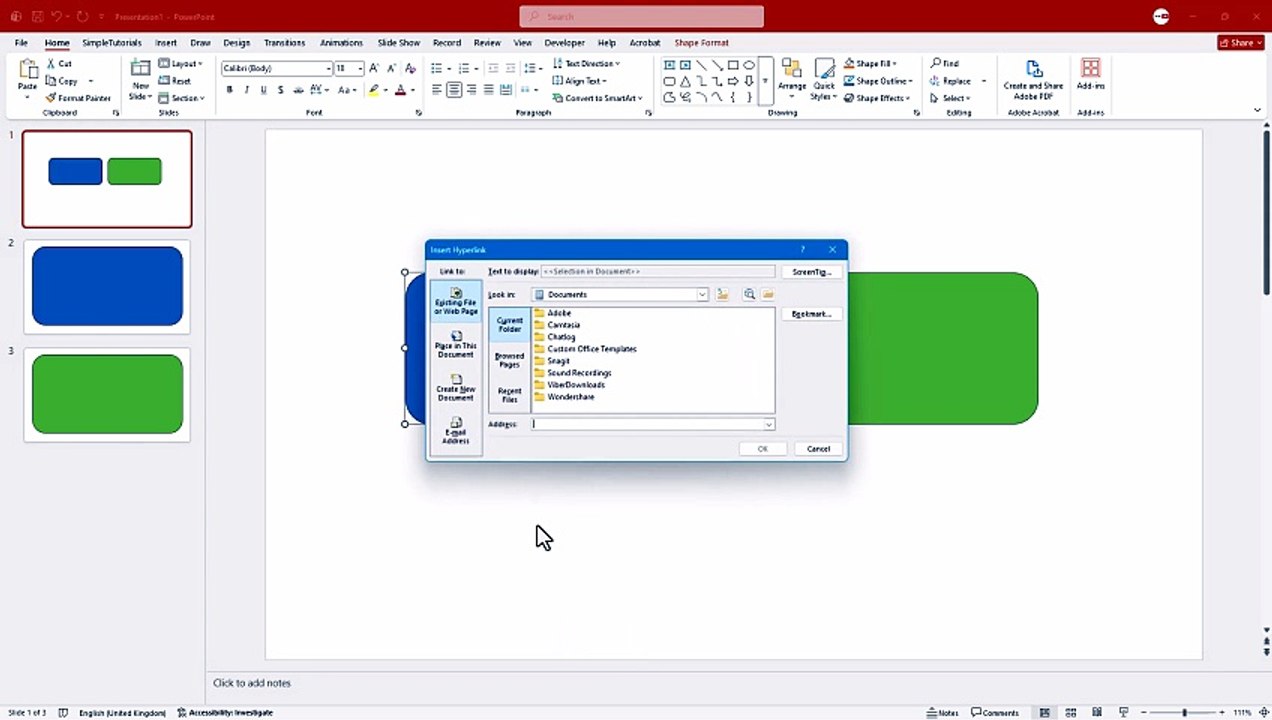Open the Design ribbon tab
Screen dimensions: 1272x720
(237, 43)
